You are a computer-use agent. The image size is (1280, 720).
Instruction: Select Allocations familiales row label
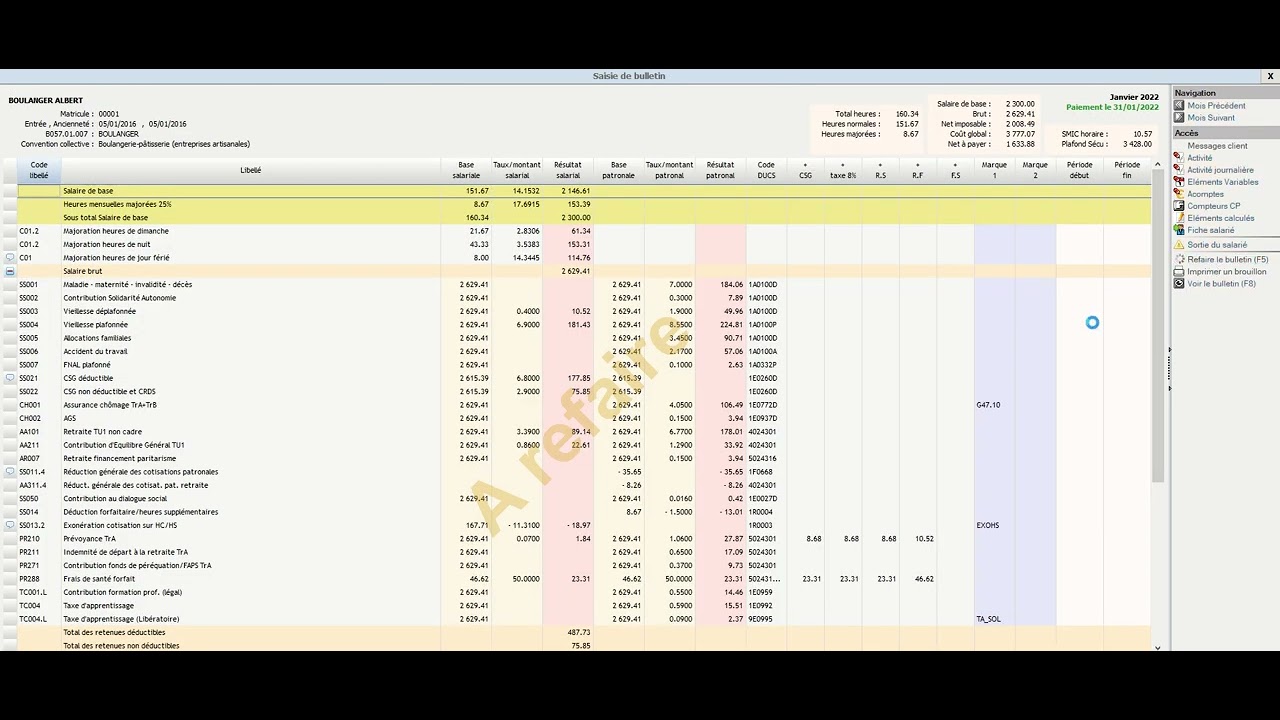pyautogui.click(x=97, y=338)
